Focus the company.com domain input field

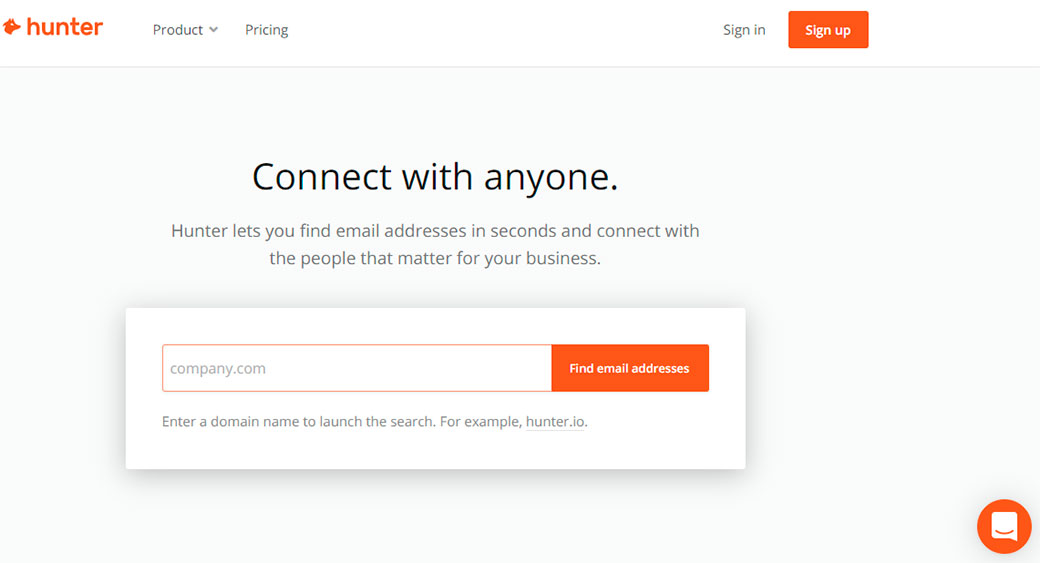pyautogui.click(x=356, y=368)
